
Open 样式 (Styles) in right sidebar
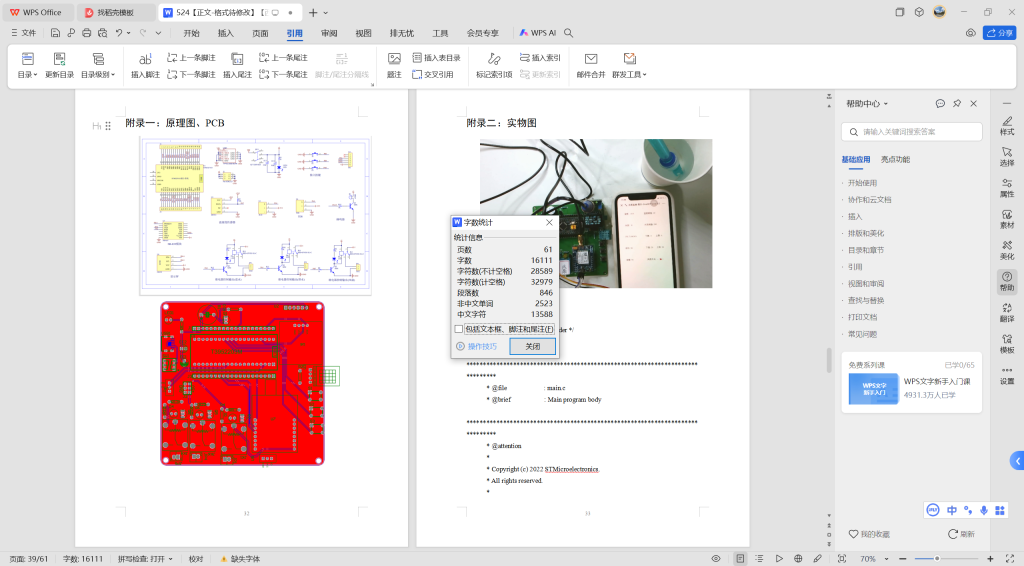tap(1007, 126)
